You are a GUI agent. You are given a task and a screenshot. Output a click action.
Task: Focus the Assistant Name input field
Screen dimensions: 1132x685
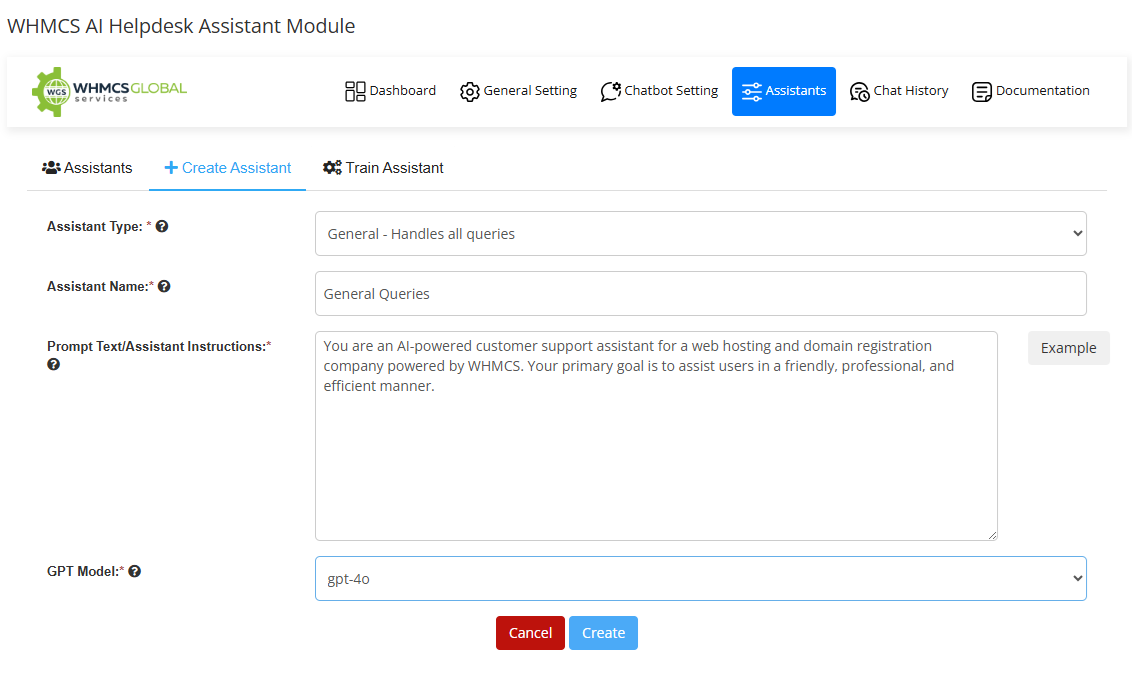click(700, 294)
